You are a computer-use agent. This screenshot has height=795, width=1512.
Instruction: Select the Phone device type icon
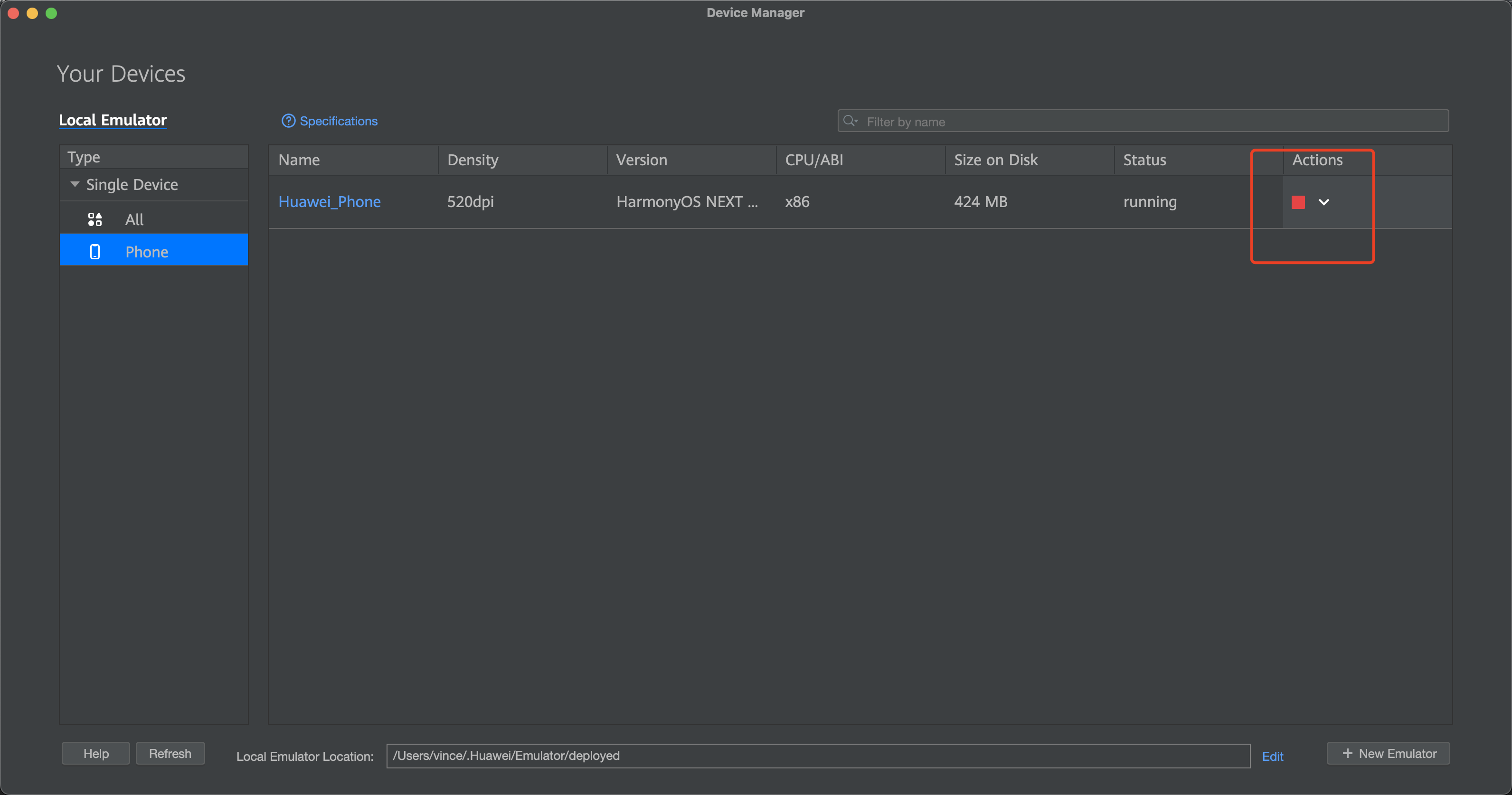tap(94, 252)
